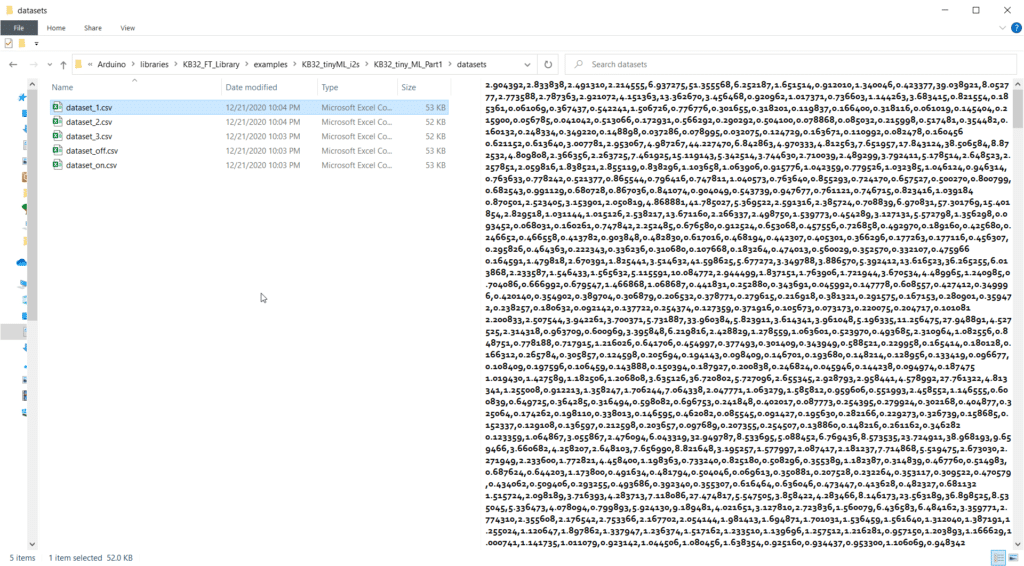Click the Quick access star in navigation pane
Image resolution: width=1024 pixels, height=566 pixels.
tap(22, 97)
